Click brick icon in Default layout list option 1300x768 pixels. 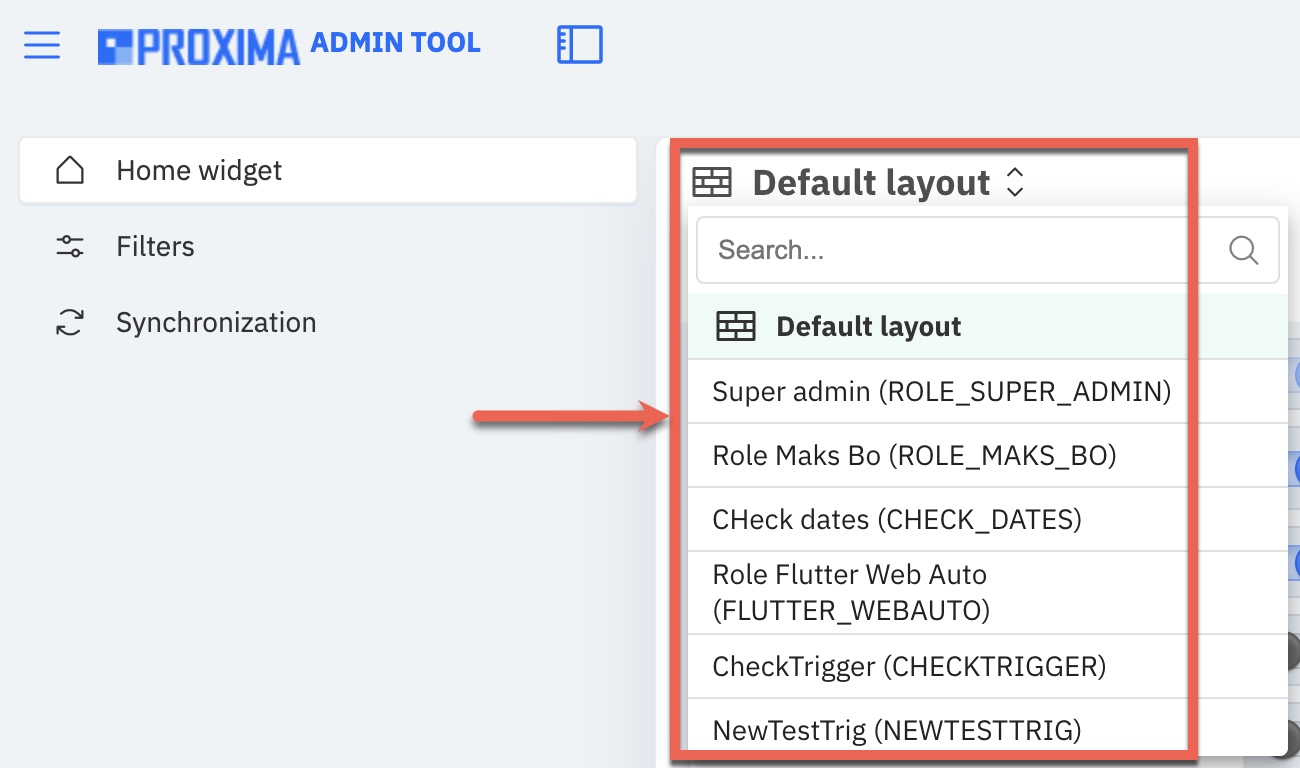tap(736, 327)
